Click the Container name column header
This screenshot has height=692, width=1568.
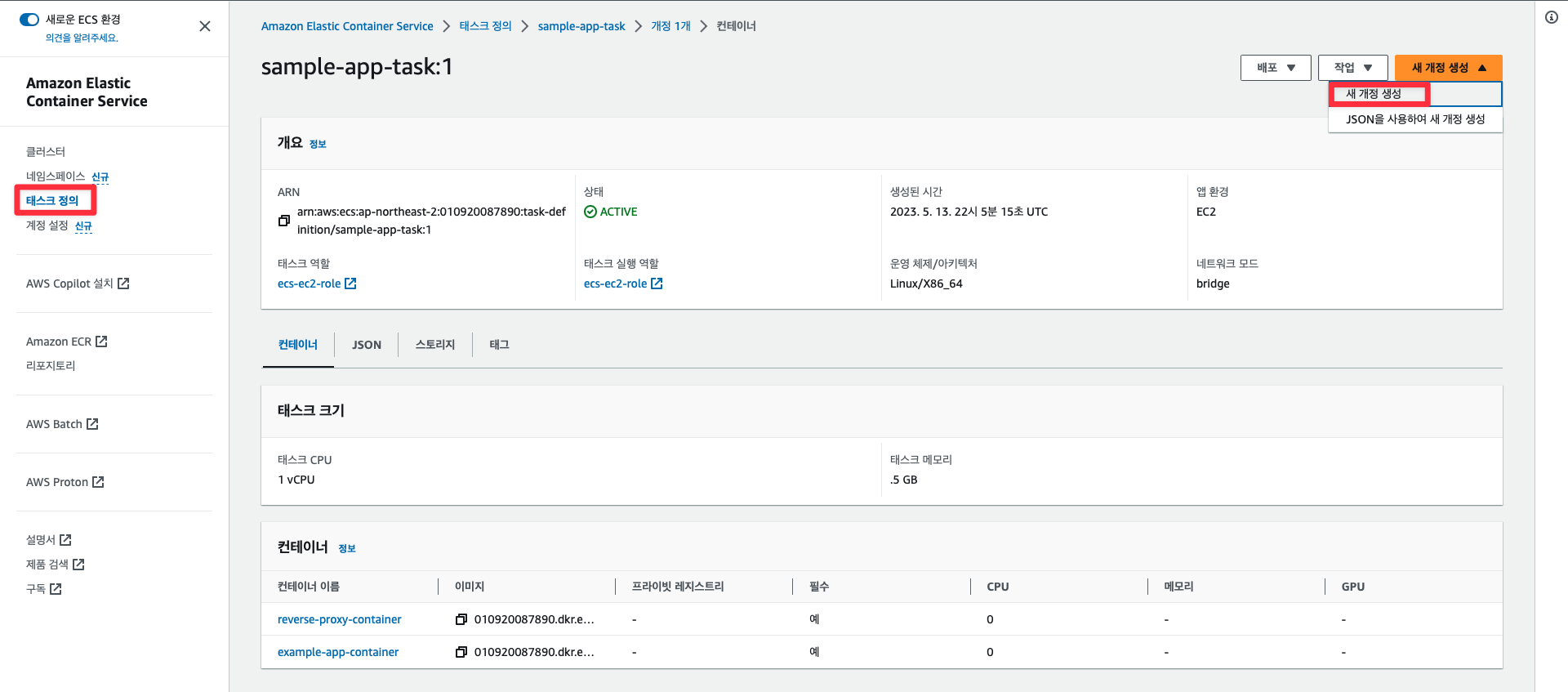point(309,587)
